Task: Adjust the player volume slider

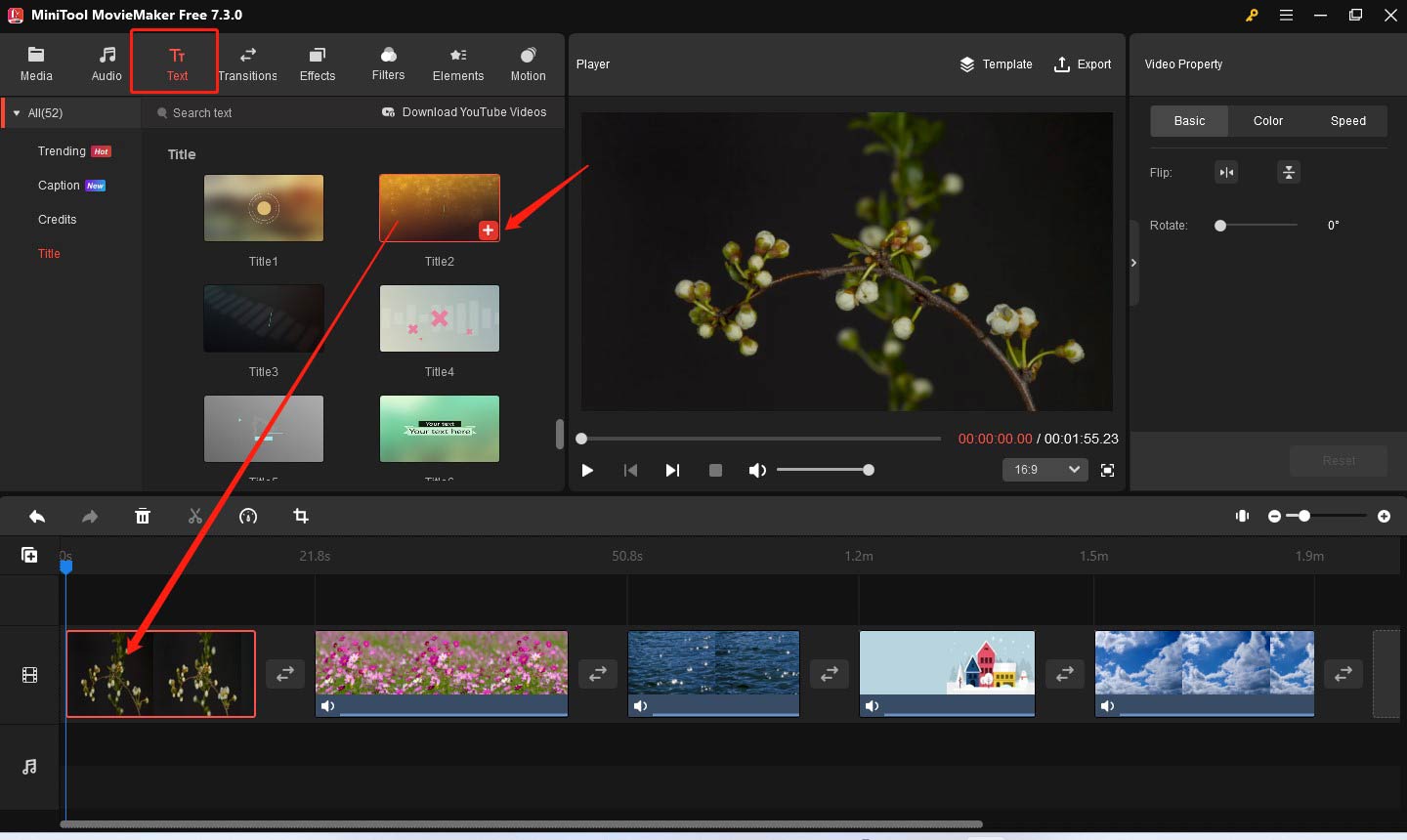Action: [825, 471]
